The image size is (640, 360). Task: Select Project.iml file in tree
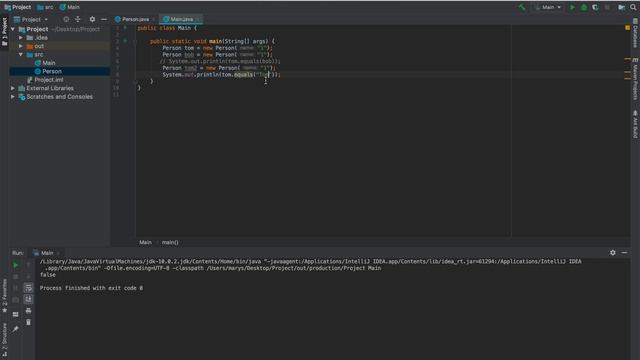49,80
